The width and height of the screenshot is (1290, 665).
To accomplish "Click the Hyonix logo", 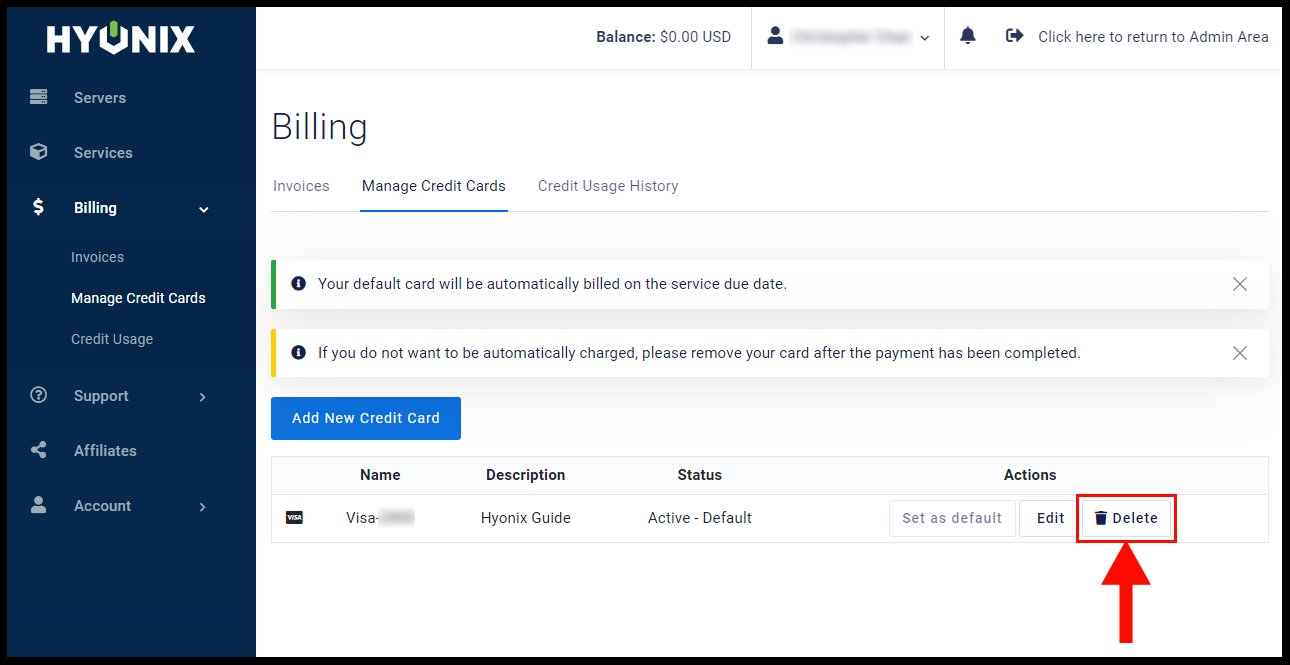I will pyautogui.click(x=120, y=38).
